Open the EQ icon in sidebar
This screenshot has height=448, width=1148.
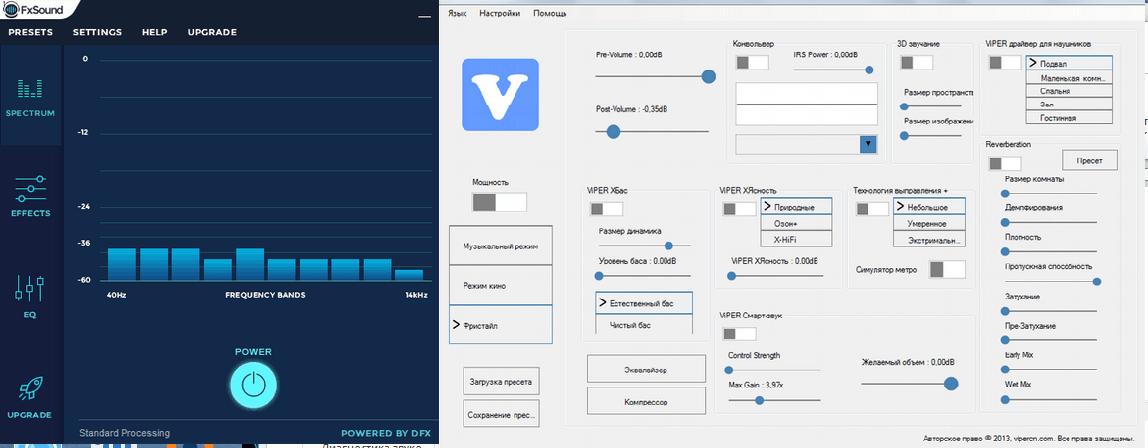coord(31,290)
